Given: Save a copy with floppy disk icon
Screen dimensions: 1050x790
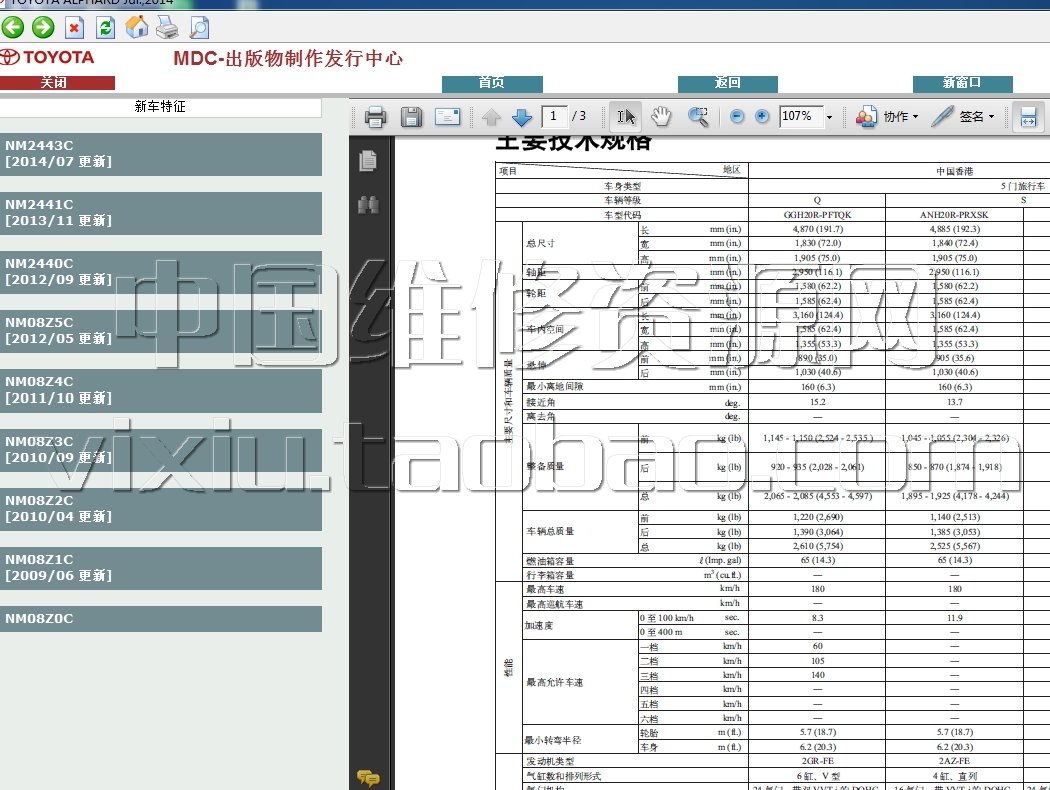Looking at the screenshot, I should pos(411,117).
